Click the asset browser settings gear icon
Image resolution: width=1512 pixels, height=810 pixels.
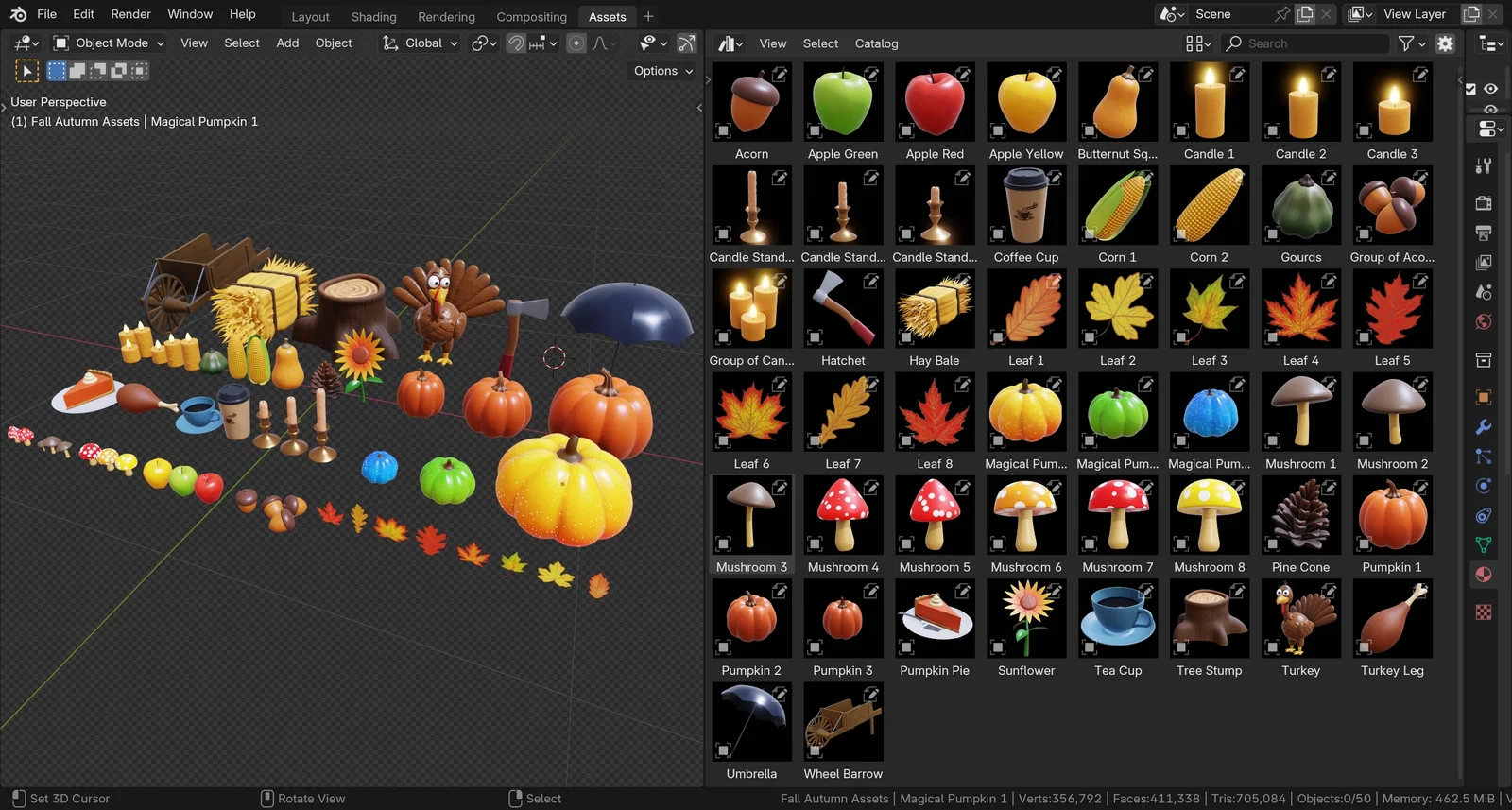click(x=1445, y=43)
